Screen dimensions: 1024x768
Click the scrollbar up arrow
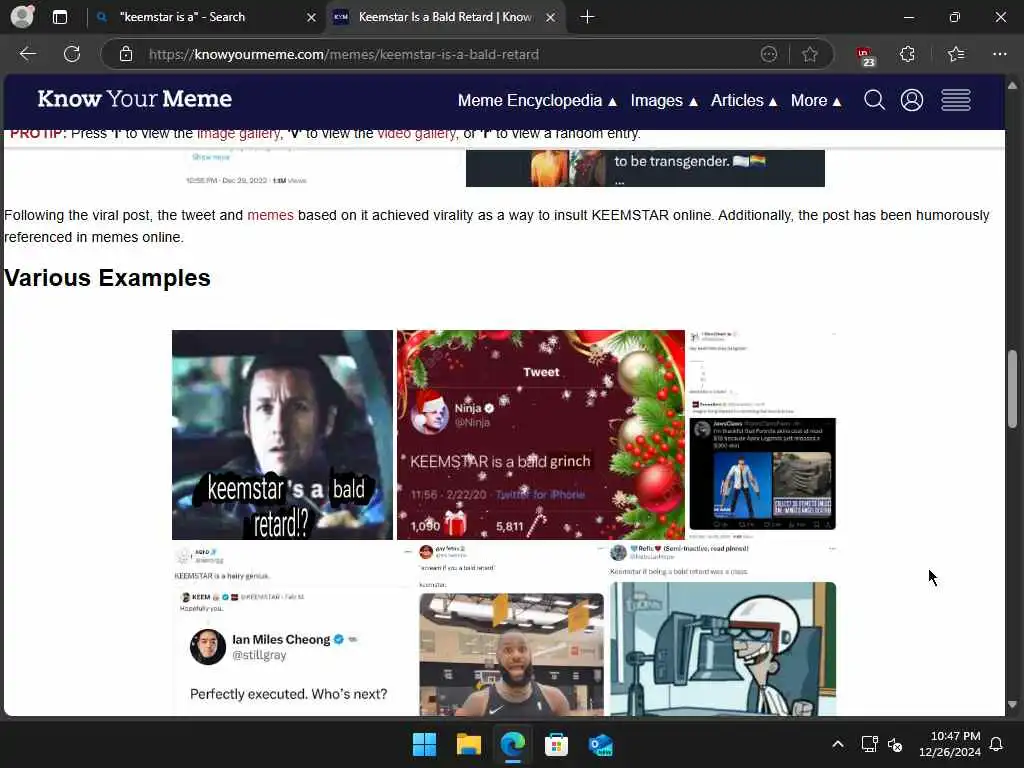point(1012,86)
